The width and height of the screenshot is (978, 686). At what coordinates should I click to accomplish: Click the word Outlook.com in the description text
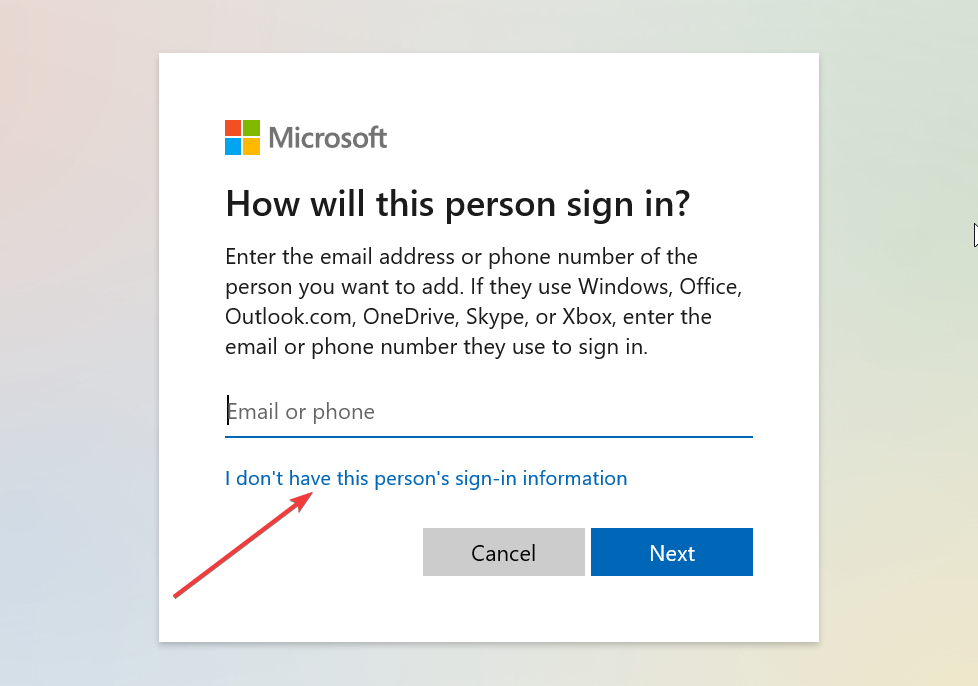pyautogui.click(x=285, y=316)
